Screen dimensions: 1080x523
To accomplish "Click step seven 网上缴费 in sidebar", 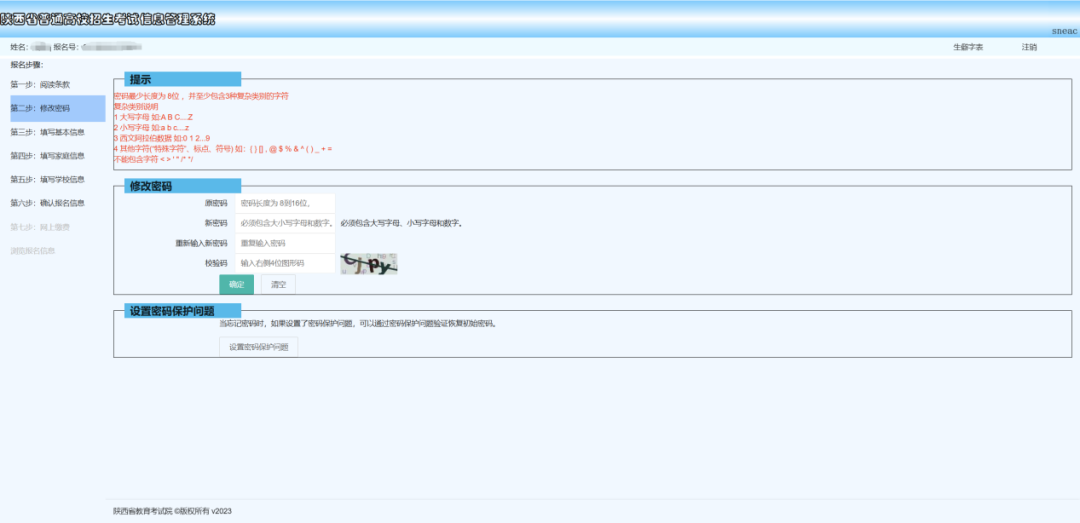I will (40, 227).
